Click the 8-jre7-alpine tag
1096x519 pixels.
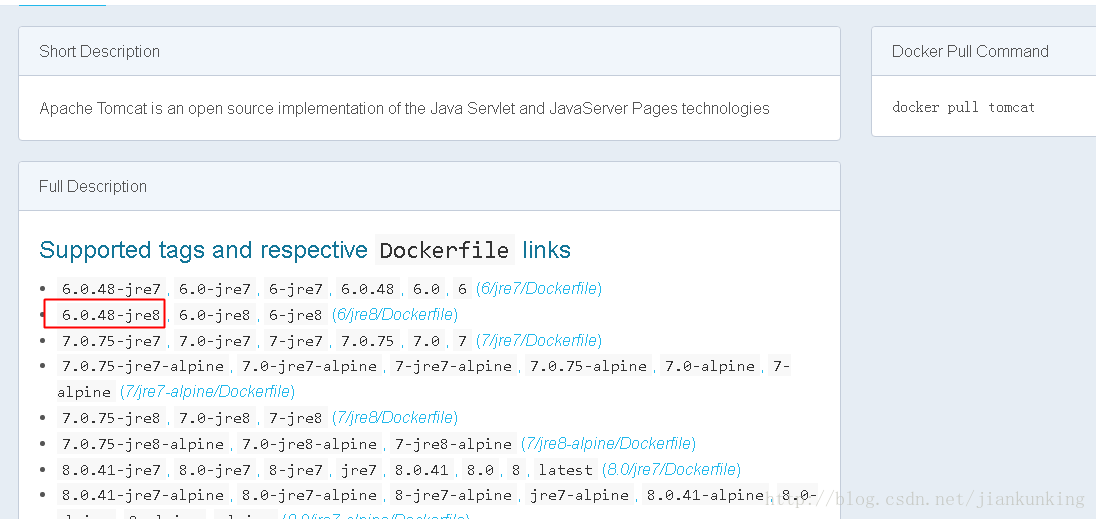[x=454, y=495]
